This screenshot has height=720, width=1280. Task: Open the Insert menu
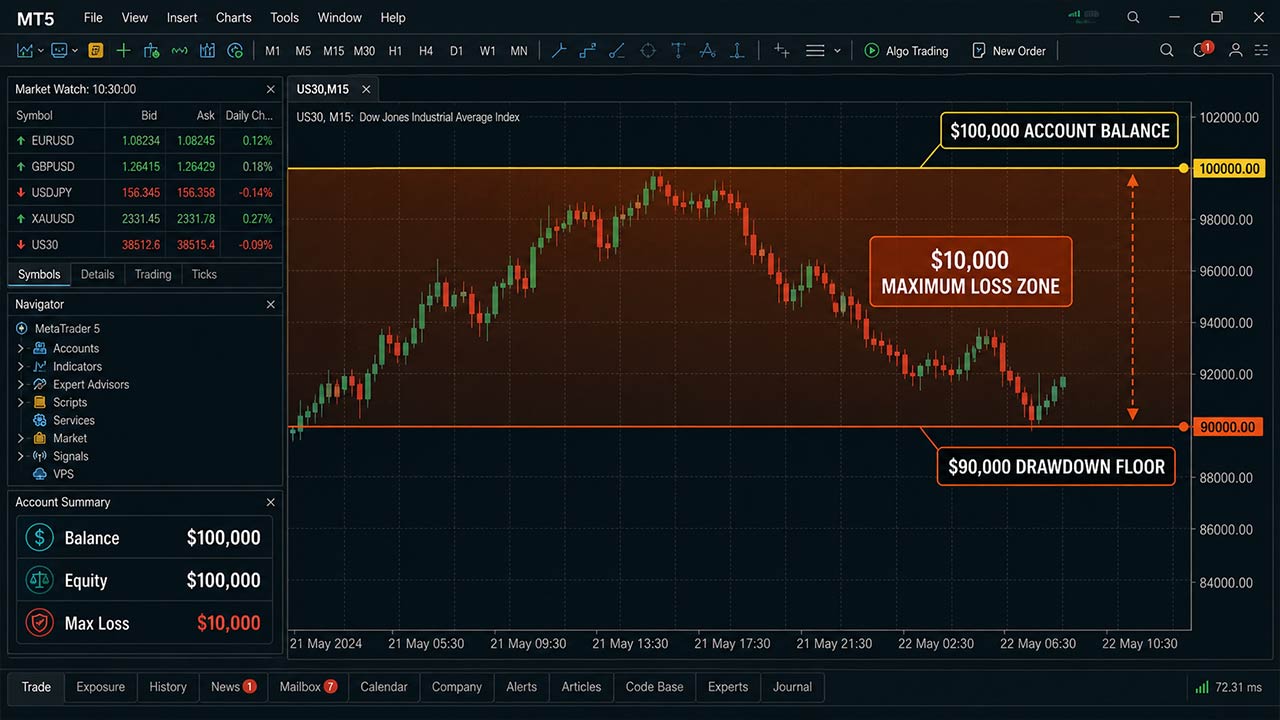pos(182,17)
